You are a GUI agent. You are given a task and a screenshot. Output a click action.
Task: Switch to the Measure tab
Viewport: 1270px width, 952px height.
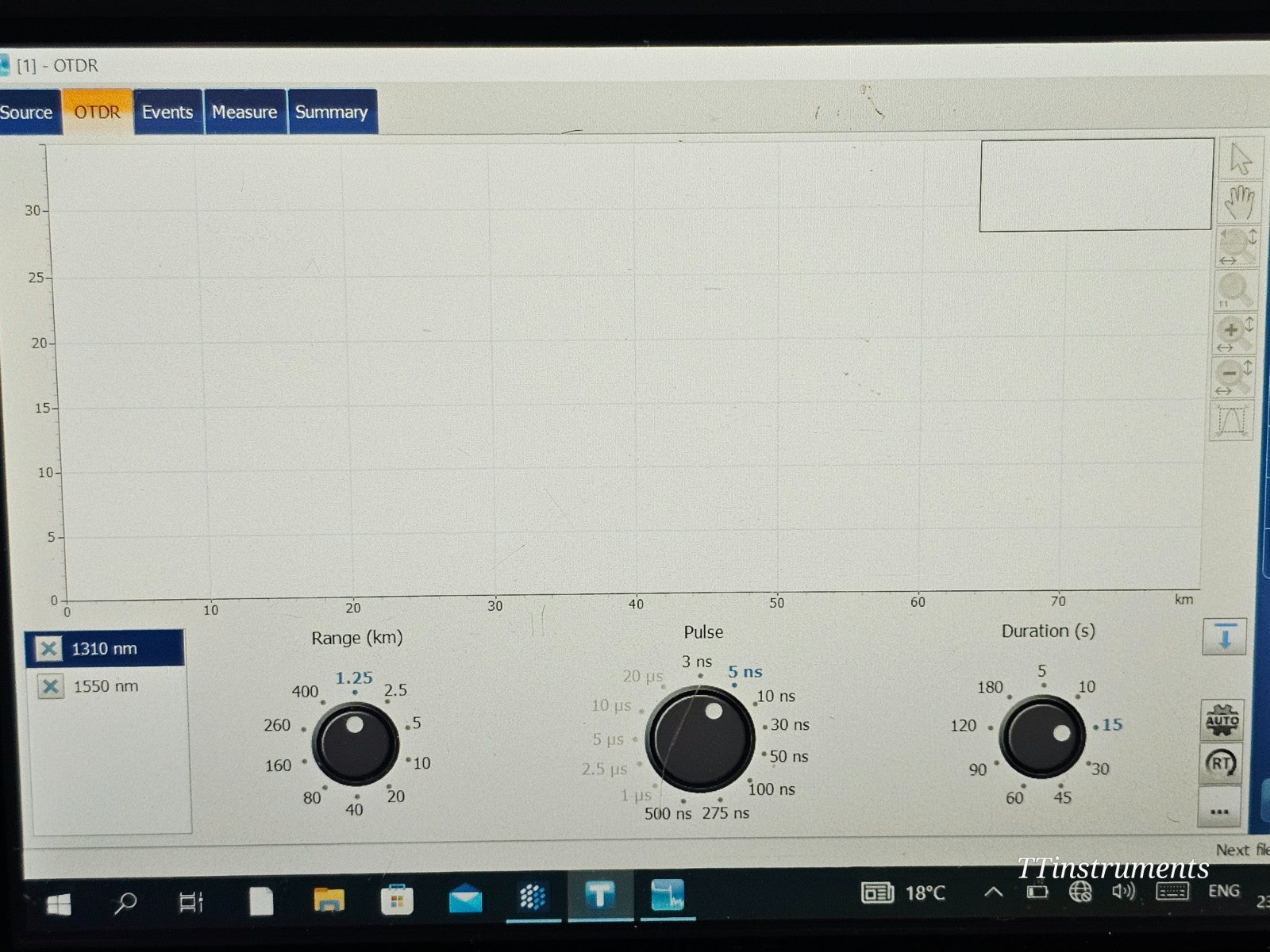(x=244, y=112)
